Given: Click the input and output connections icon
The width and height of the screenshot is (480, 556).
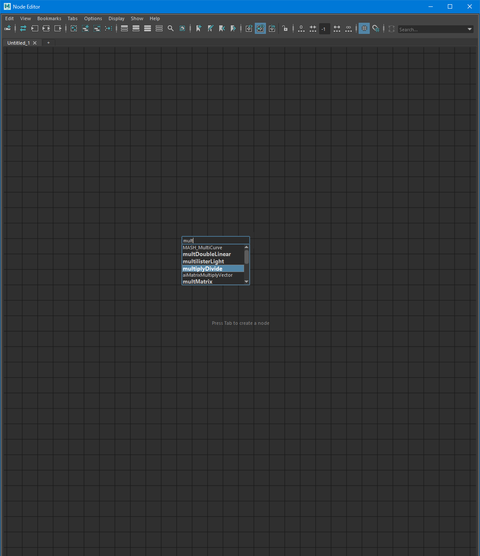Looking at the screenshot, I should pyautogui.click(x=46, y=29).
